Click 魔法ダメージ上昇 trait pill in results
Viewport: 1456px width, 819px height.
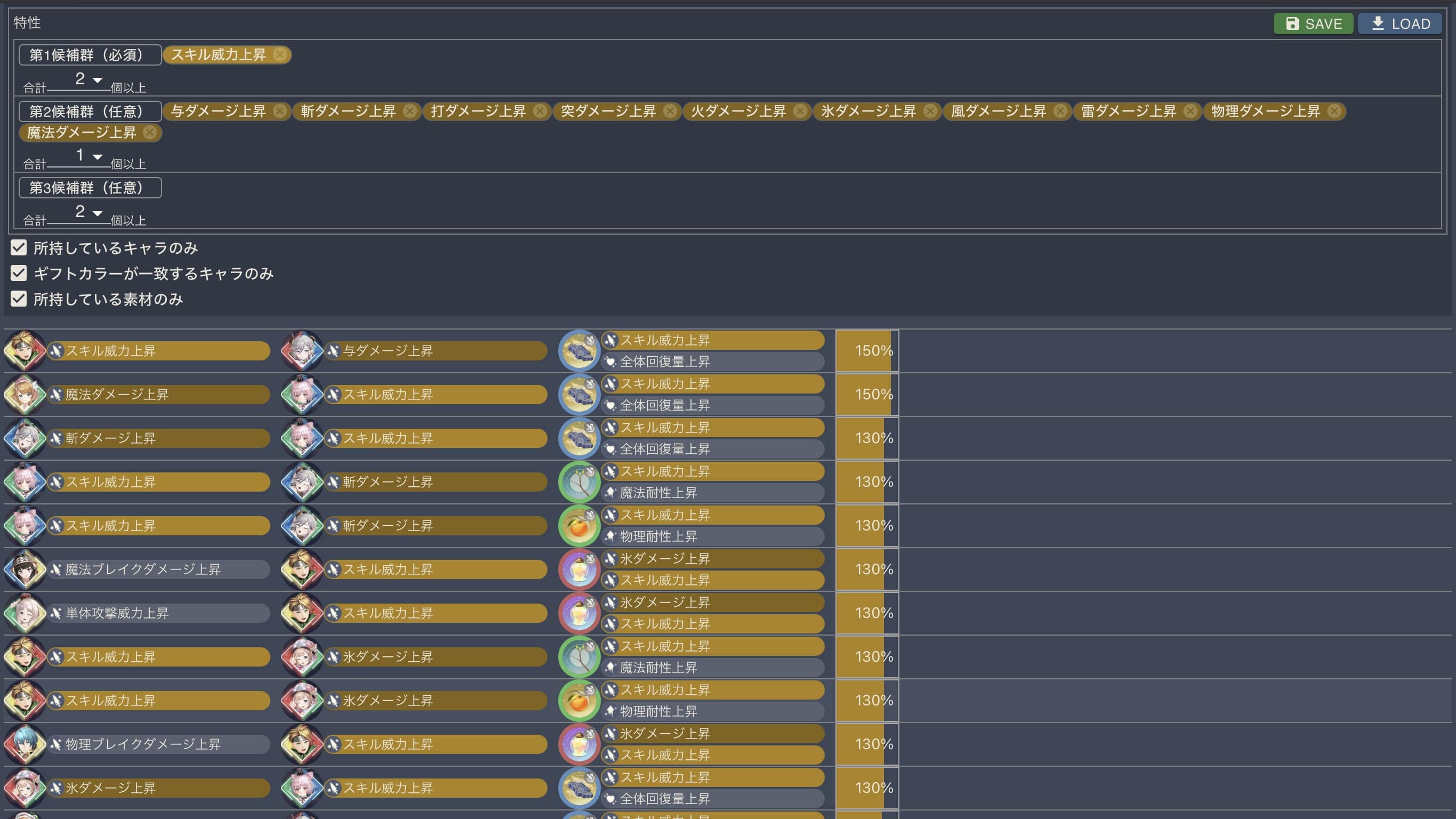(x=158, y=394)
